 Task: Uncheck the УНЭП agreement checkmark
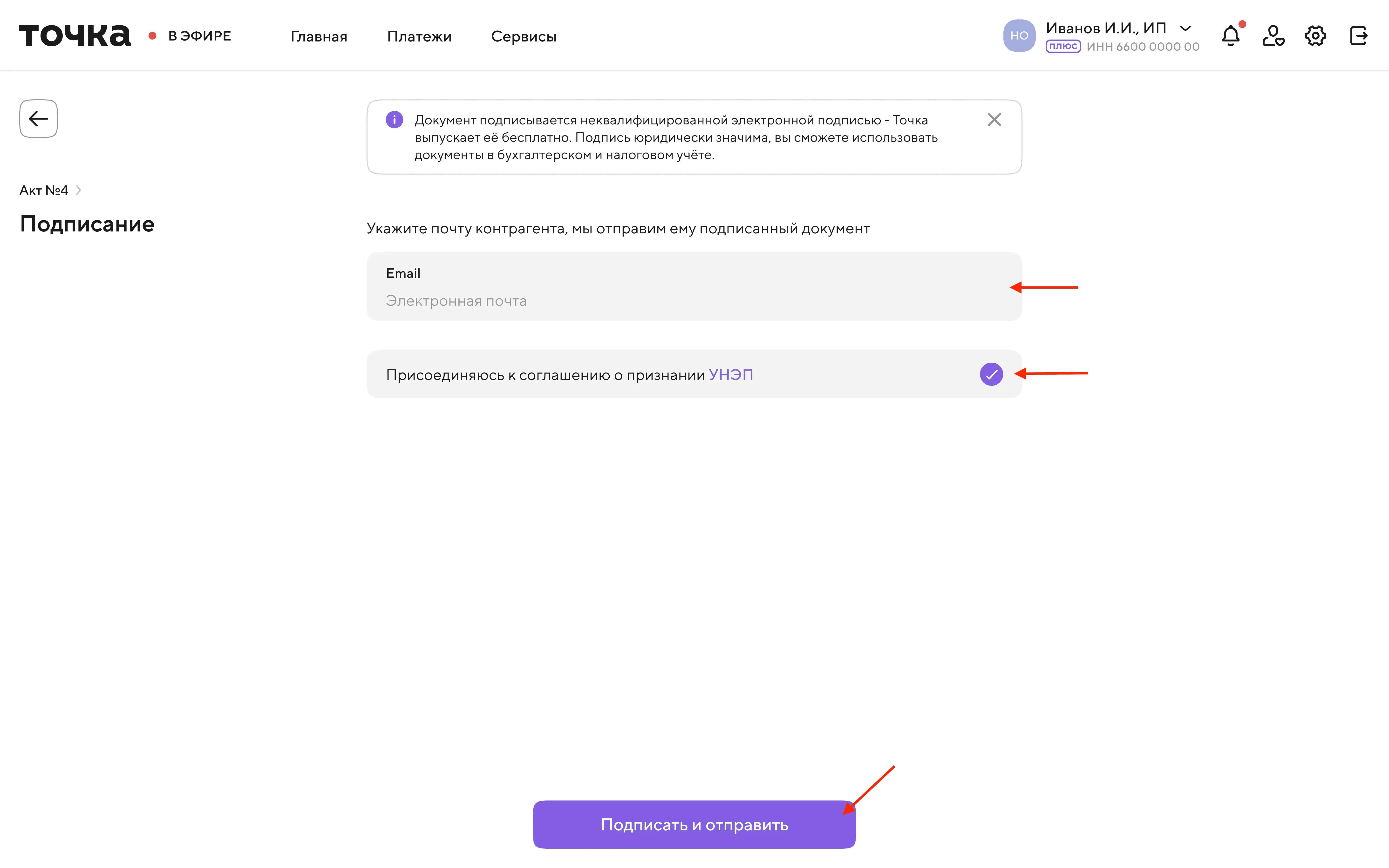[x=991, y=374]
